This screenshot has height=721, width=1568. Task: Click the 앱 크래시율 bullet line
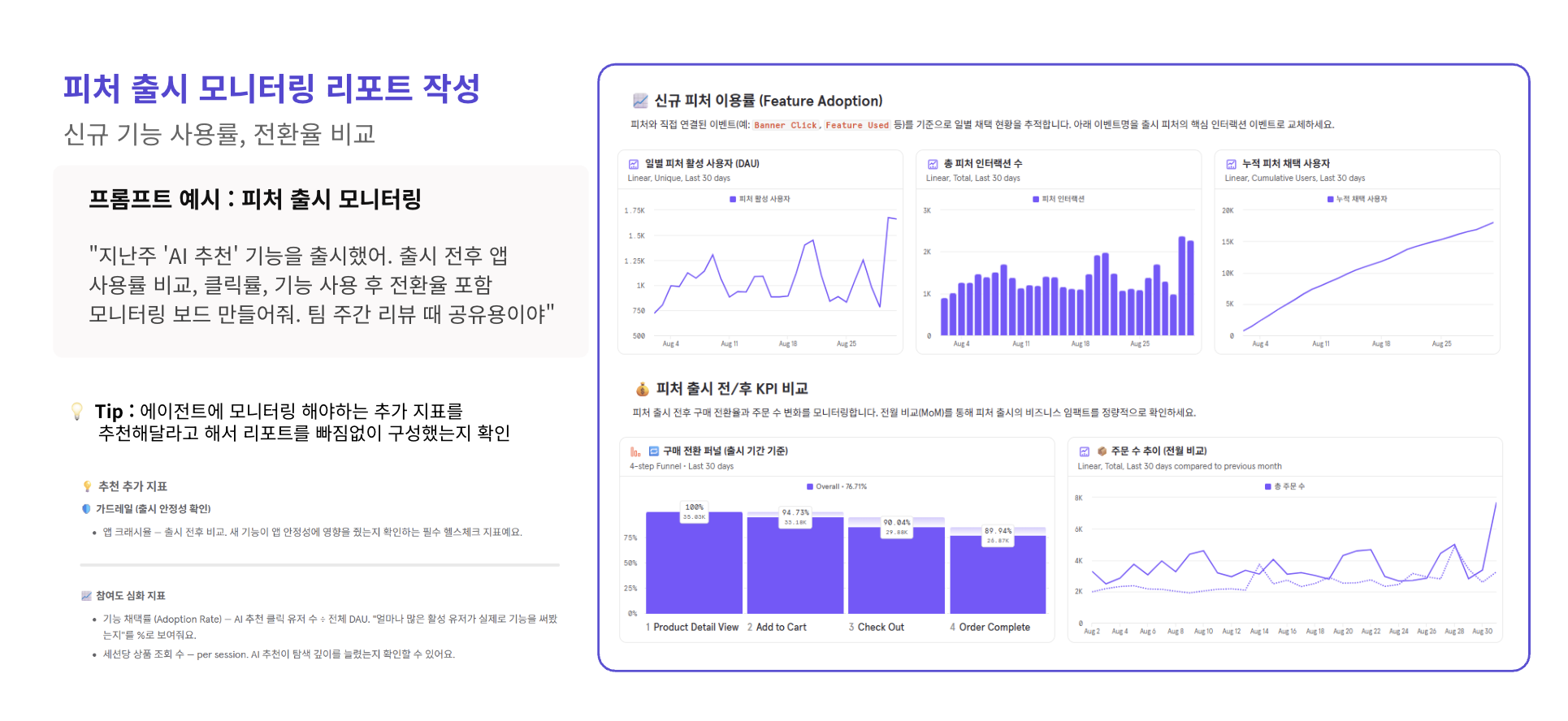312,533
